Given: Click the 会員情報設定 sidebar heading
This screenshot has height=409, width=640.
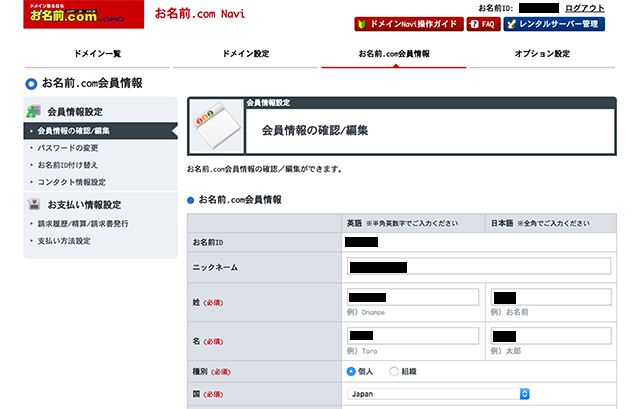Looking at the screenshot, I should [x=75, y=112].
